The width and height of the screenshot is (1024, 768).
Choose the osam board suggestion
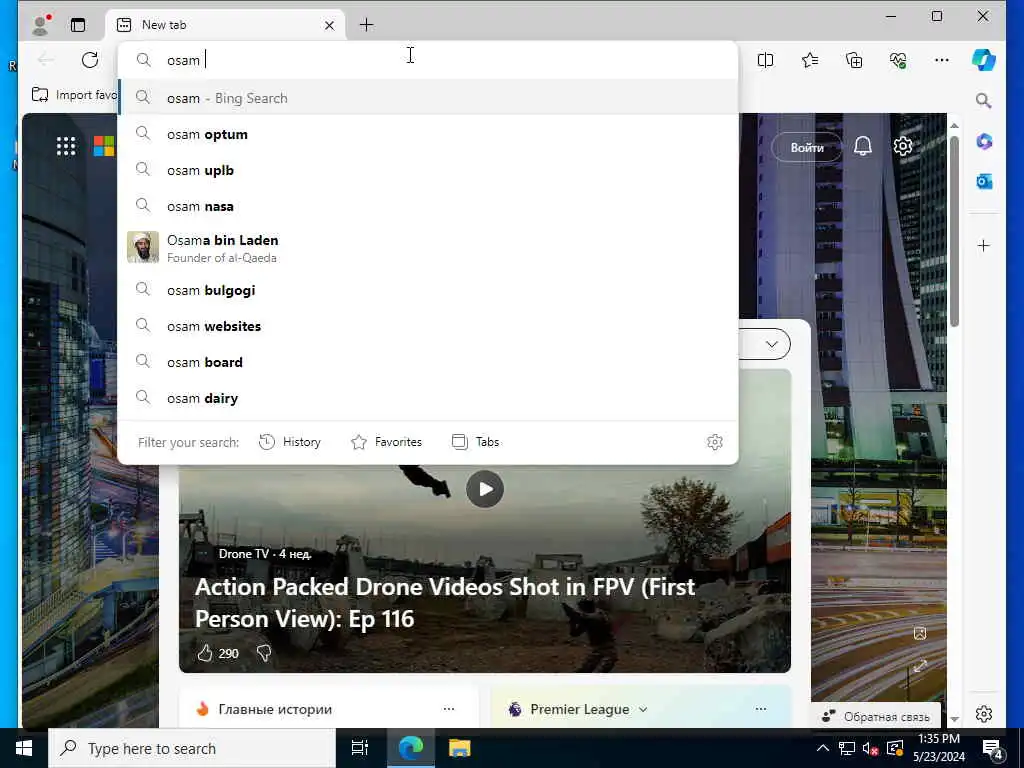(x=428, y=362)
